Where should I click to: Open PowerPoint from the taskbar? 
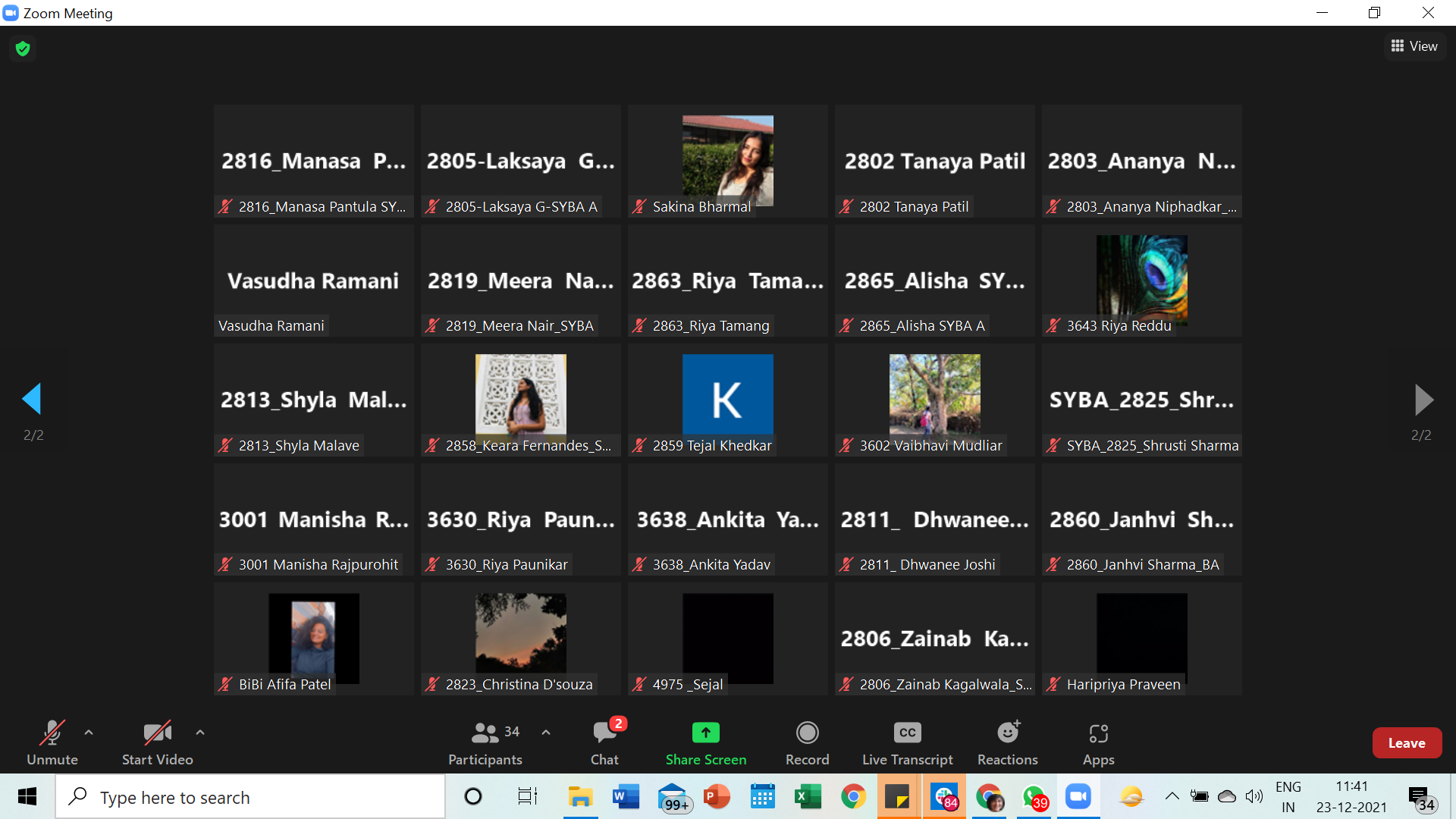[x=716, y=797]
